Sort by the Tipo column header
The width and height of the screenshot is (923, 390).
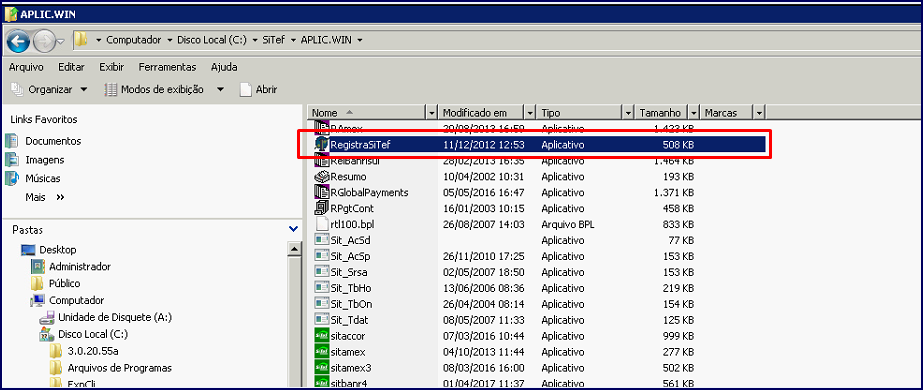pos(580,112)
